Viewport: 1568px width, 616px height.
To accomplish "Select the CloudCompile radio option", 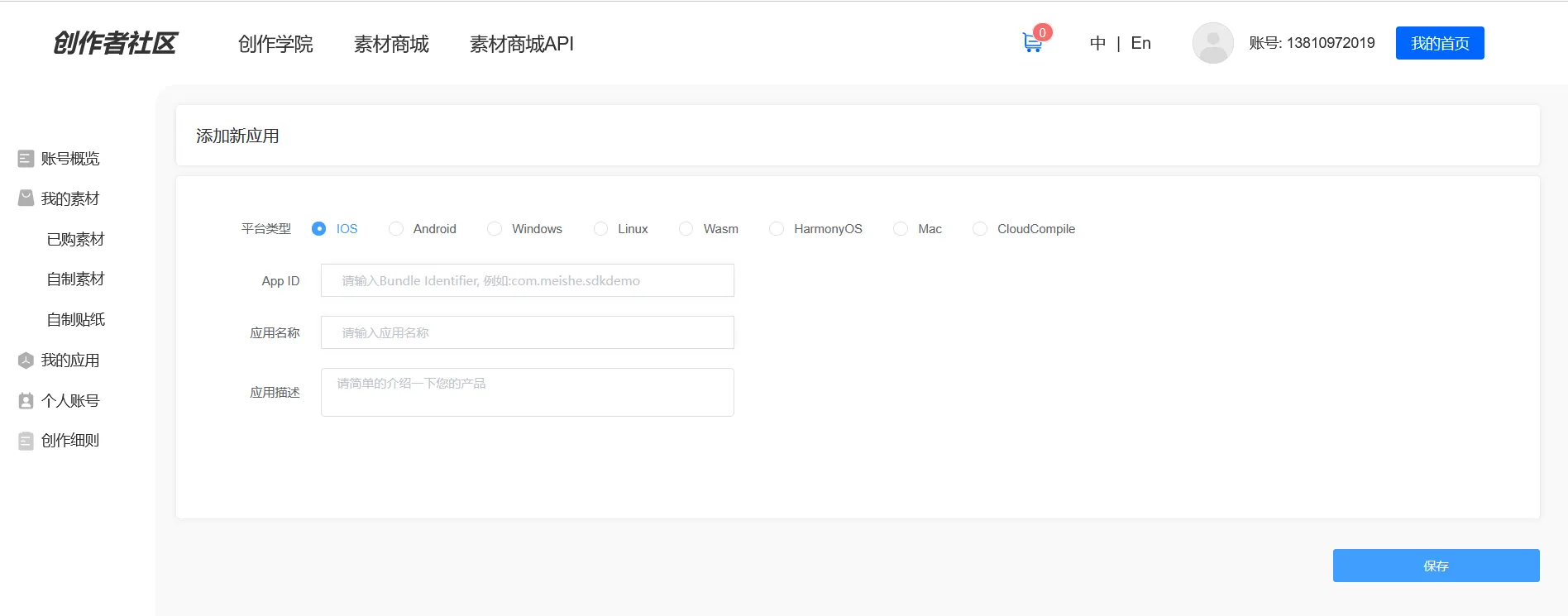I will point(980,229).
